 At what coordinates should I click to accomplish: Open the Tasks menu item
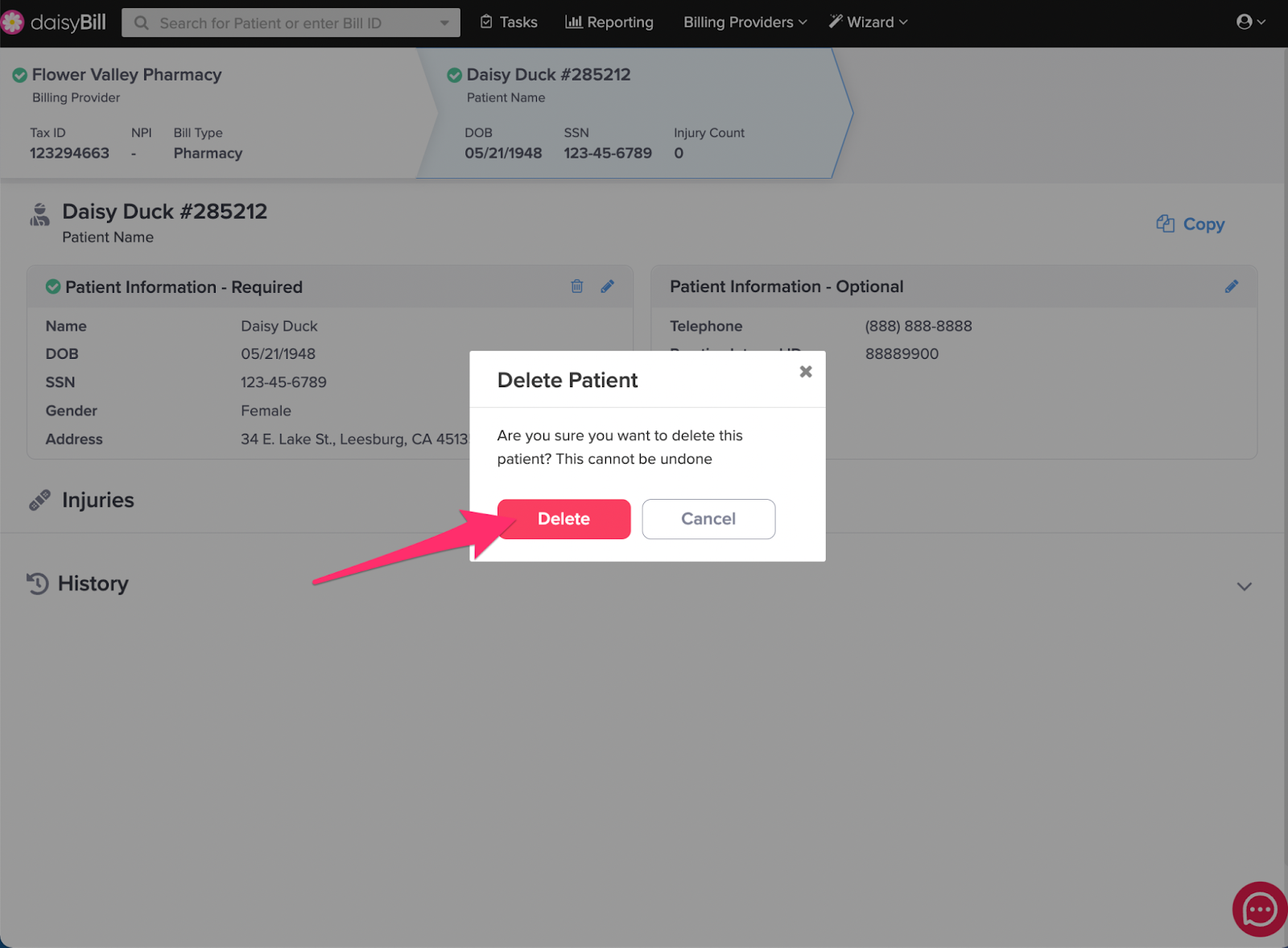pyautogui.click(x=509, y=23)
